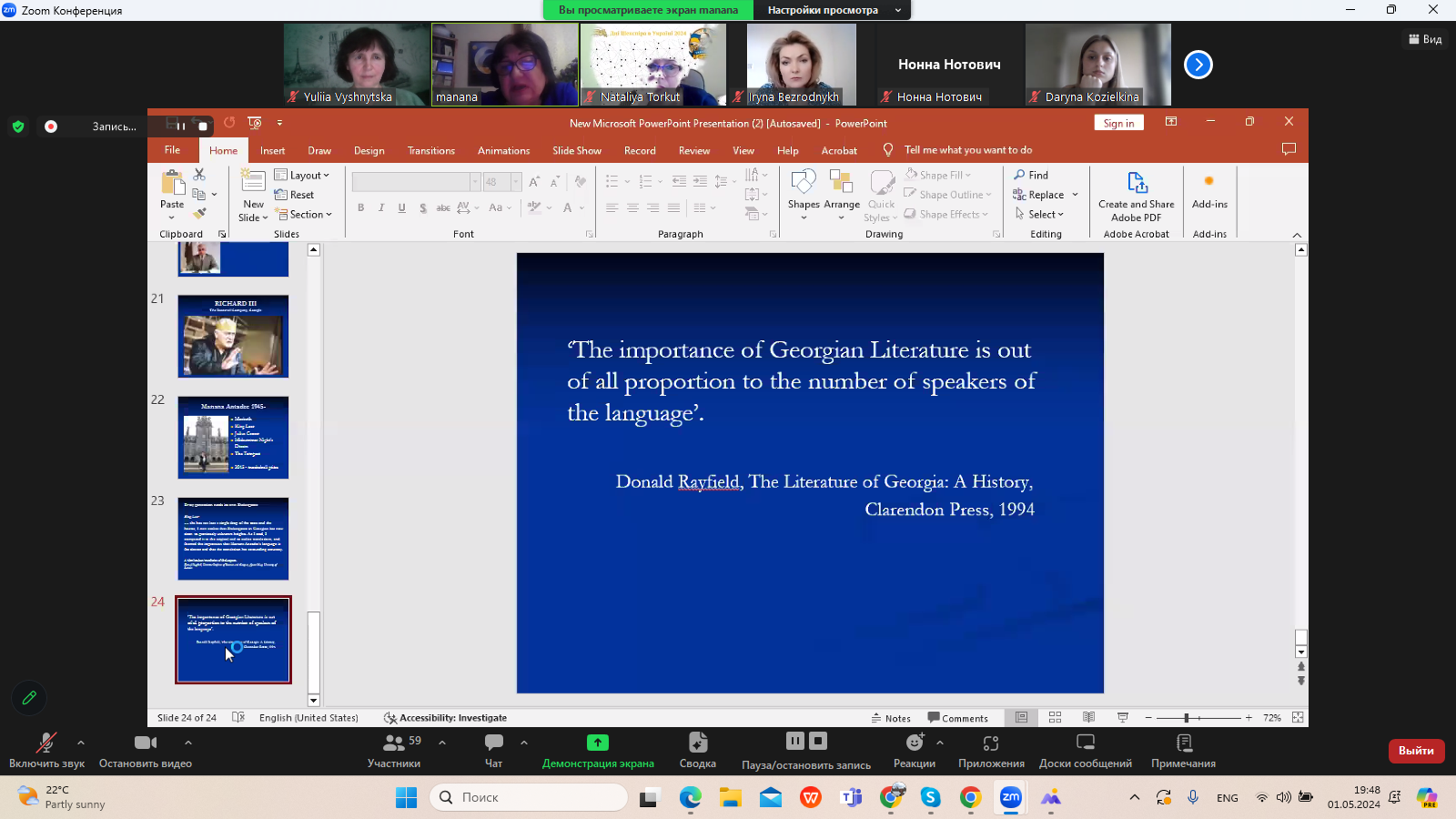Image resolution: width=1456 pixels, height=819 pixels.
Task: Pause the Zoom recording
Action: pyautogui.click(x=794, y=741)
